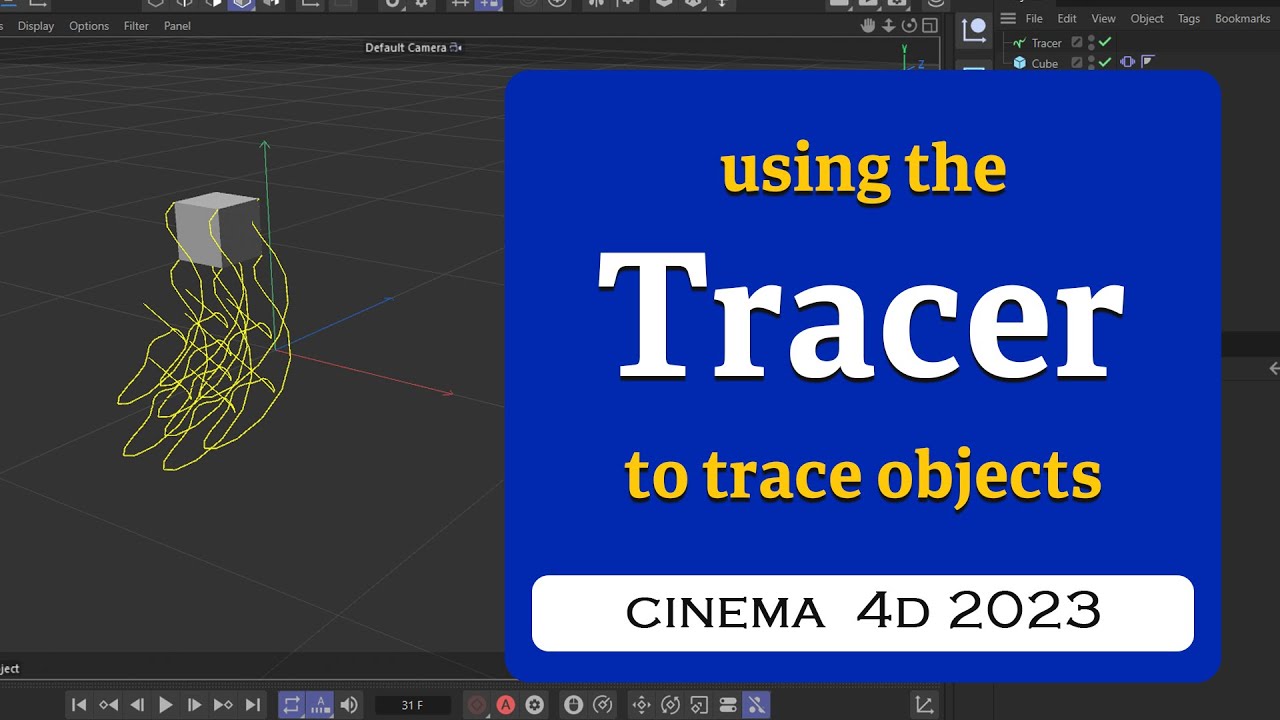The image size is (1280, 720).
Task: Open keyframe selection settings gear
Action: [x=535, y=705]
